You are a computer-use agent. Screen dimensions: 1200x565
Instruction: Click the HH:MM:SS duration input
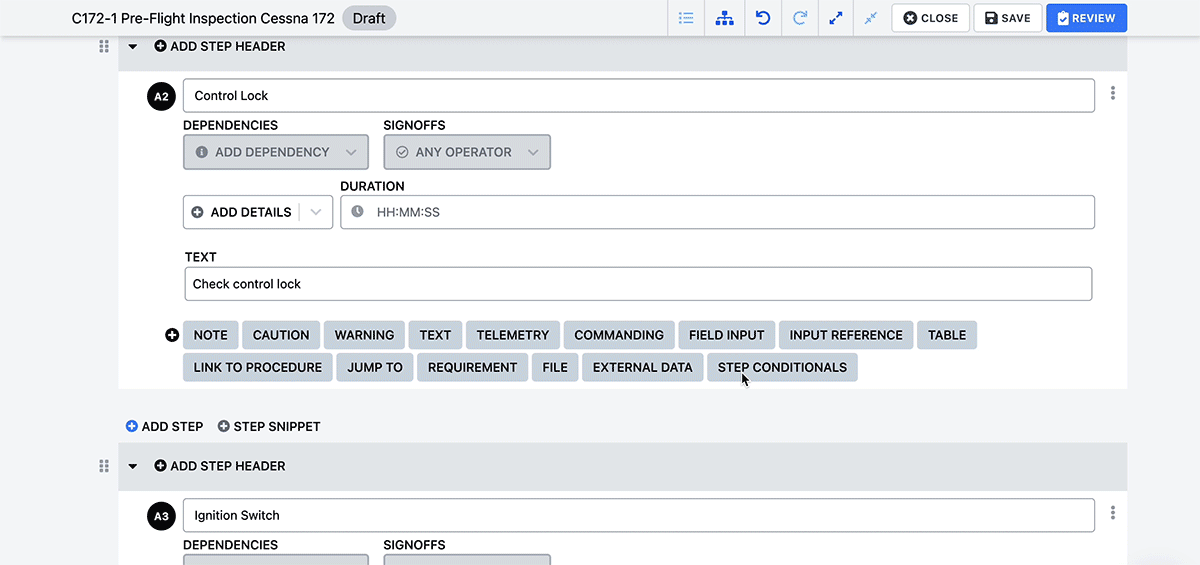coord(717,212)
